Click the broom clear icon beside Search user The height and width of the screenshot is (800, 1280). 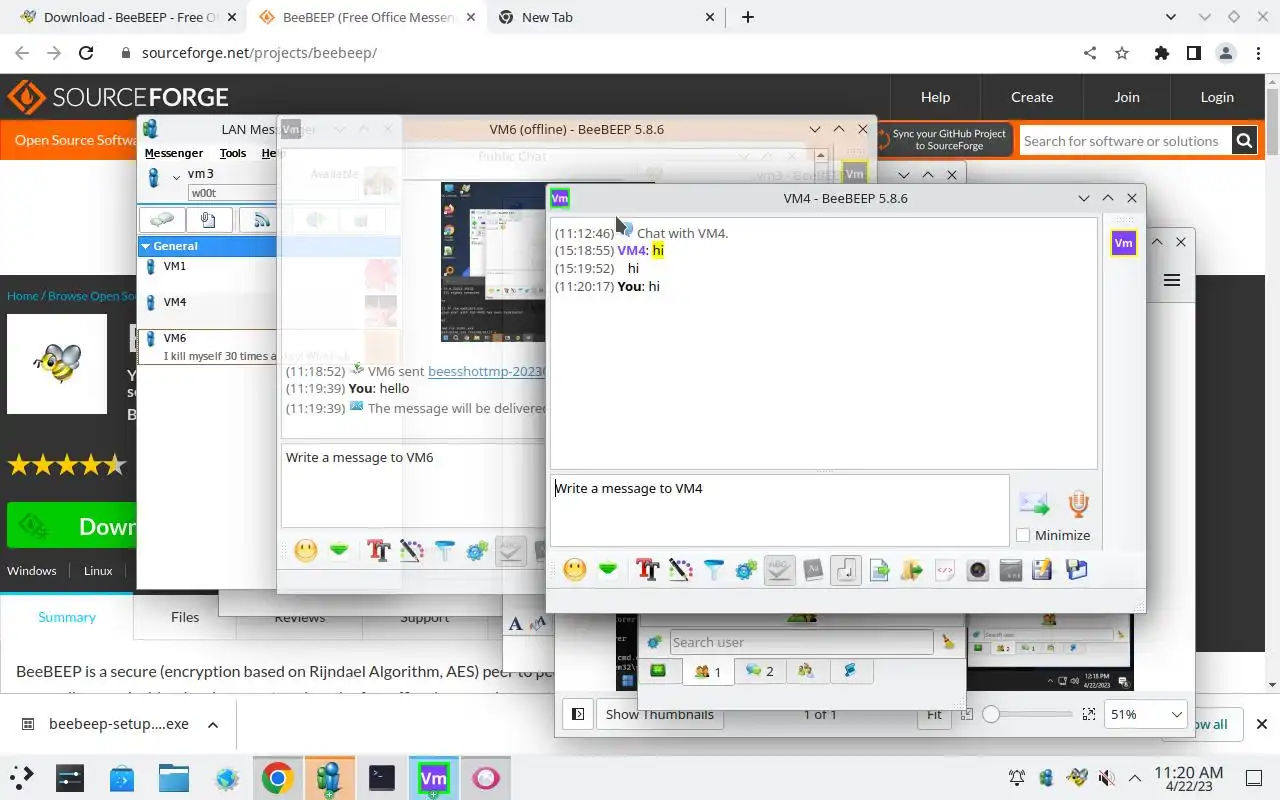[948, 642]
